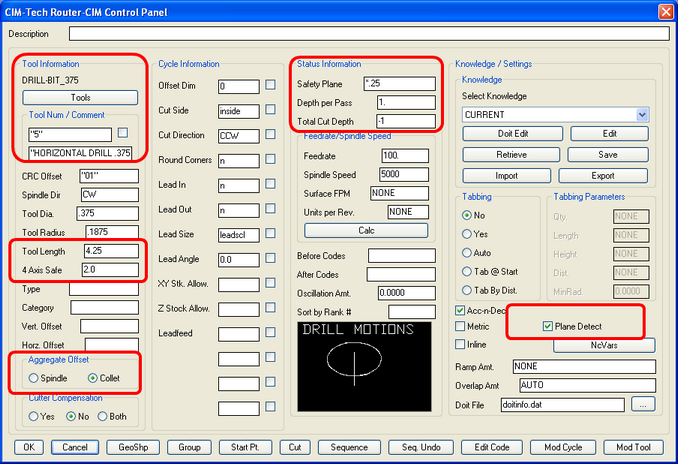
Task: Select the Auto tabbing option
Action: pyautogui.click(x=467, y=253)
